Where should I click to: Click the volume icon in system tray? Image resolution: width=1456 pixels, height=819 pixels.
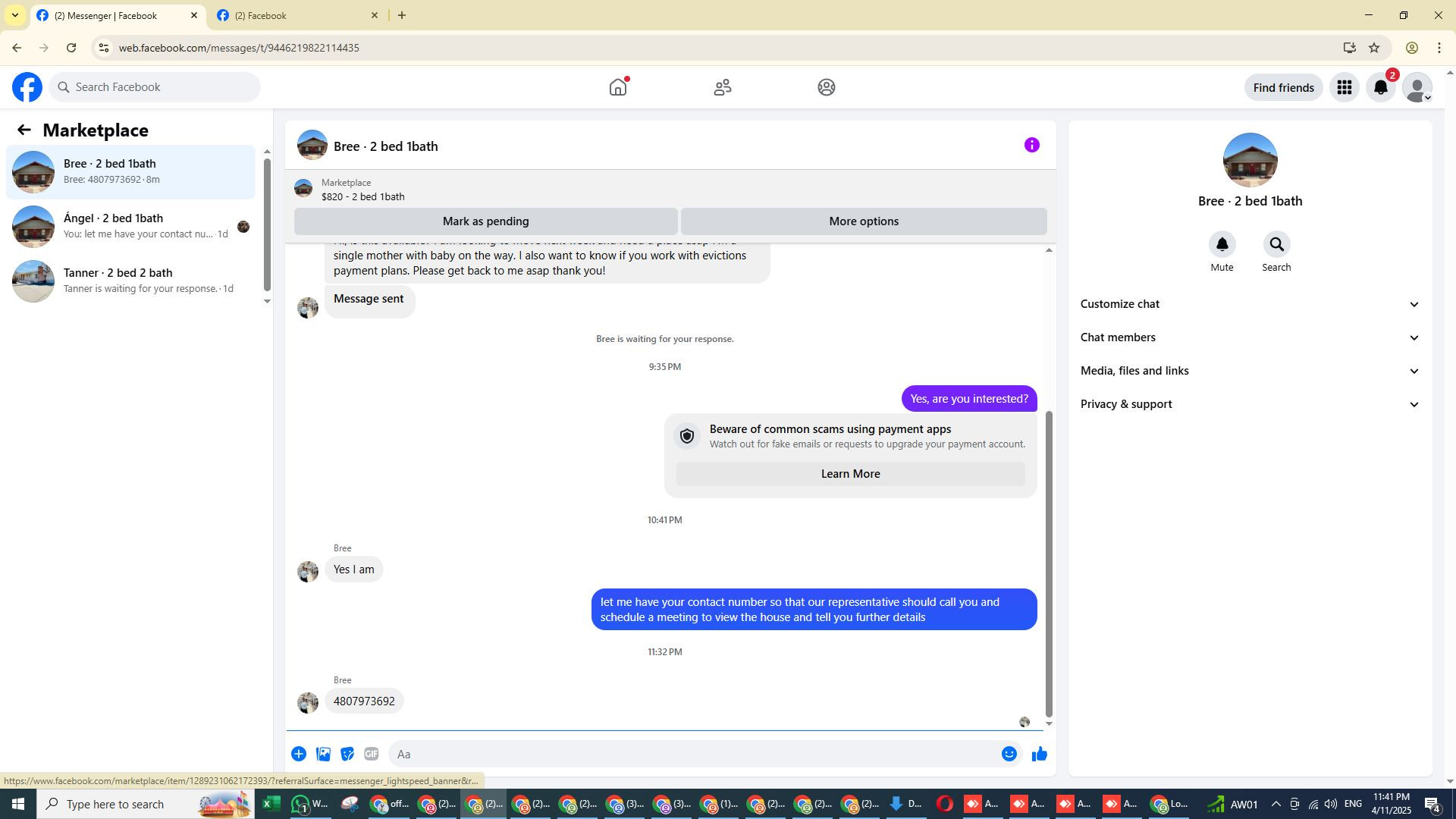[1330, 804]
